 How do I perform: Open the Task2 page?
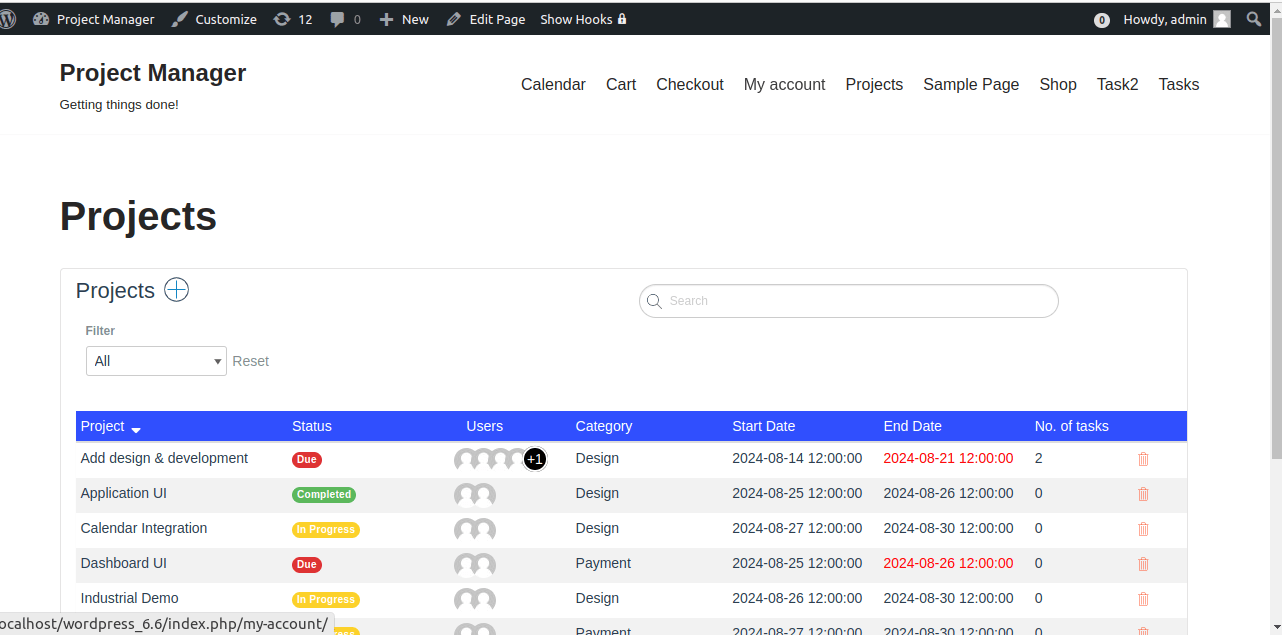[1118, 85]
